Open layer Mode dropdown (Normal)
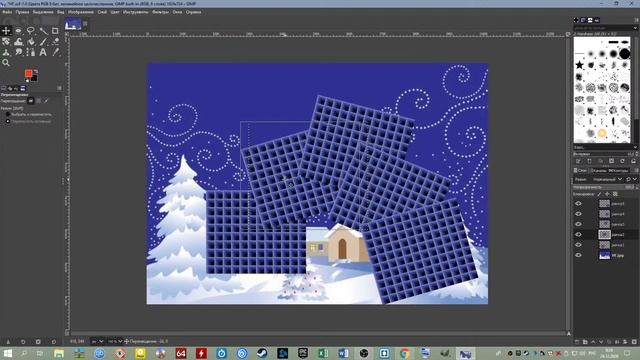The image size is (640, 360). point(607,179)
